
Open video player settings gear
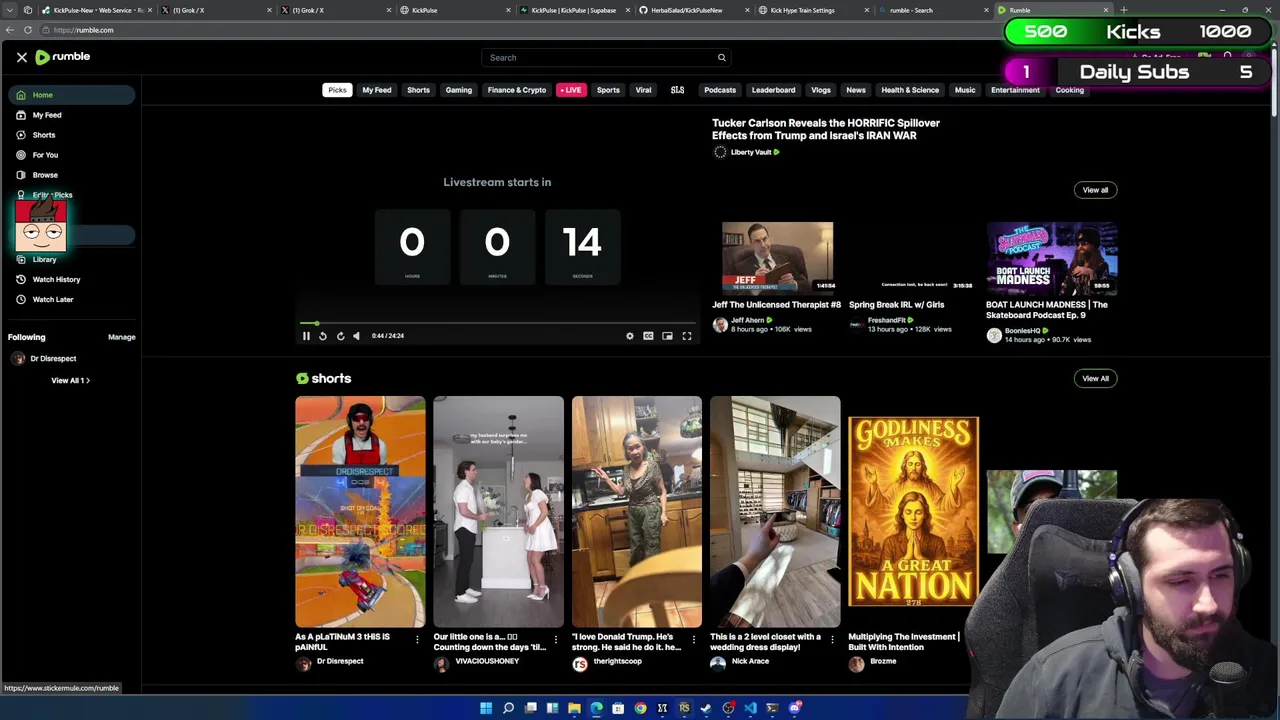[x=629, y=336]
